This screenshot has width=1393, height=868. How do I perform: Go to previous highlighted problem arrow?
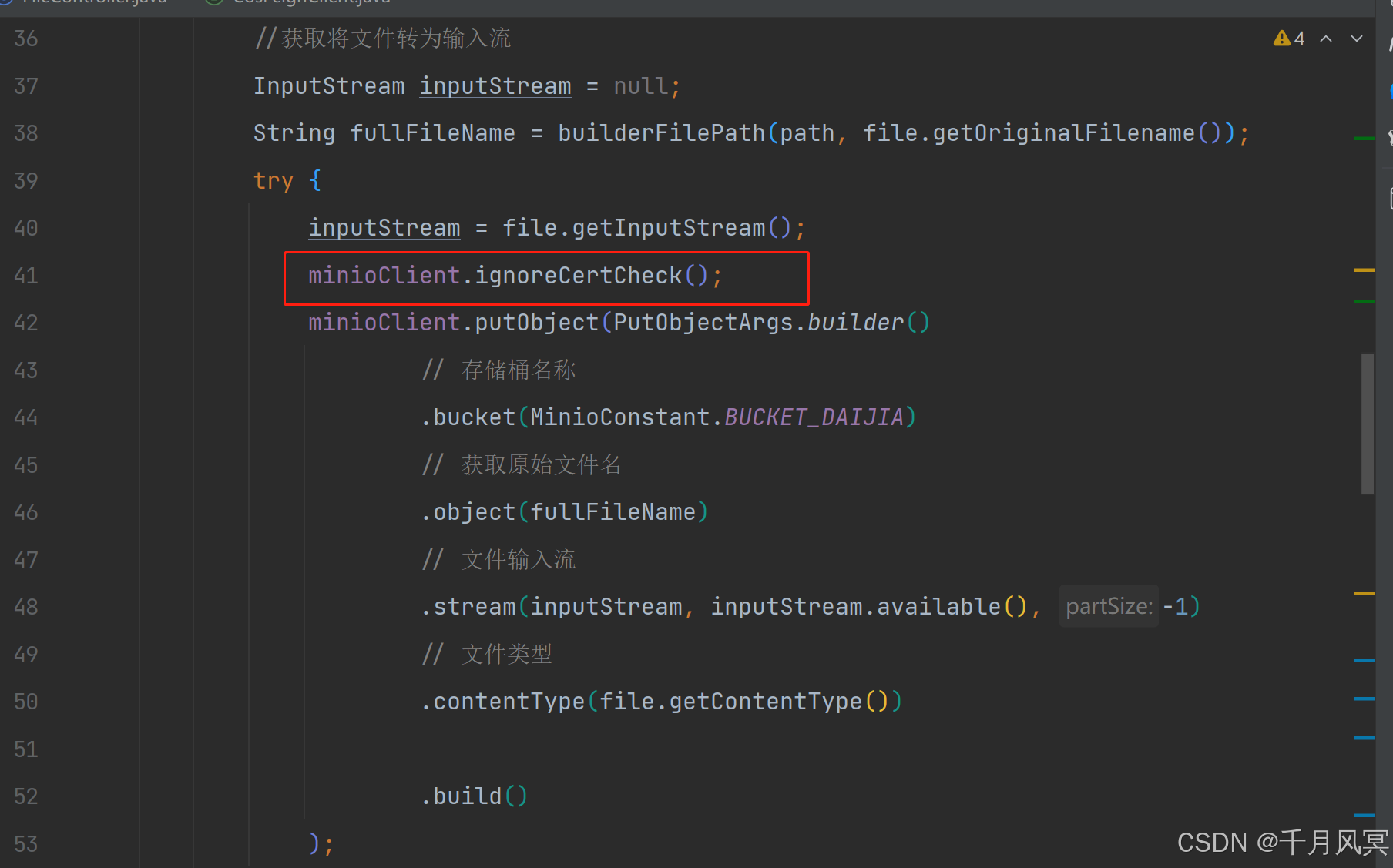click(x=1326, y=39)
